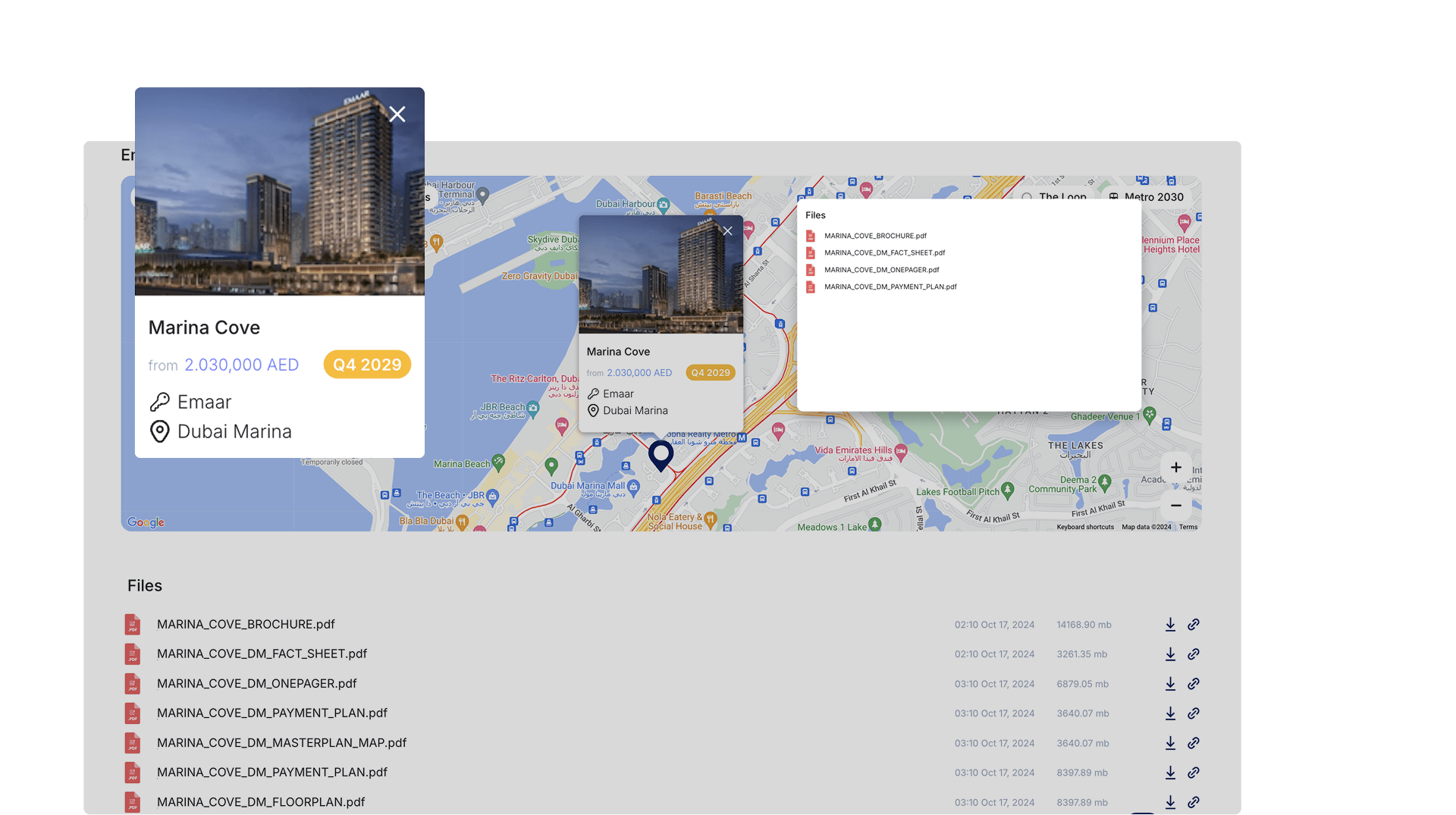
Task: Download the MARINA_COVE_DM_ONEPAGER.pdf file
Action: tap(1170, 684)
